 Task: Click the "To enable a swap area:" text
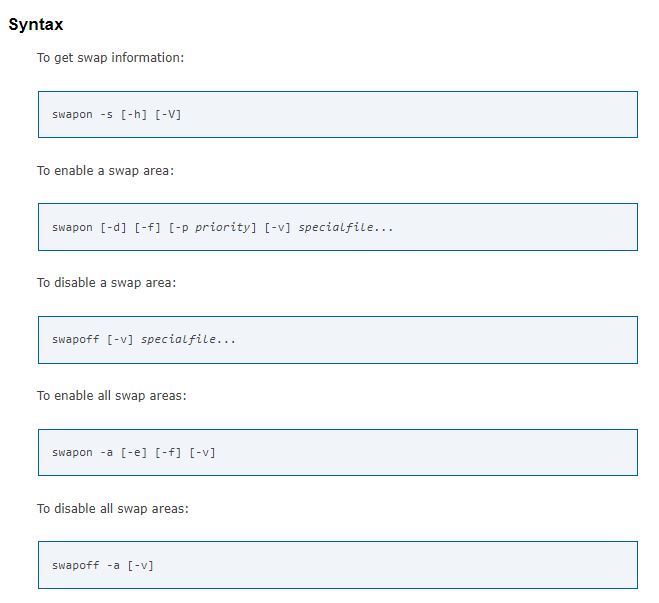pos(105,171)
